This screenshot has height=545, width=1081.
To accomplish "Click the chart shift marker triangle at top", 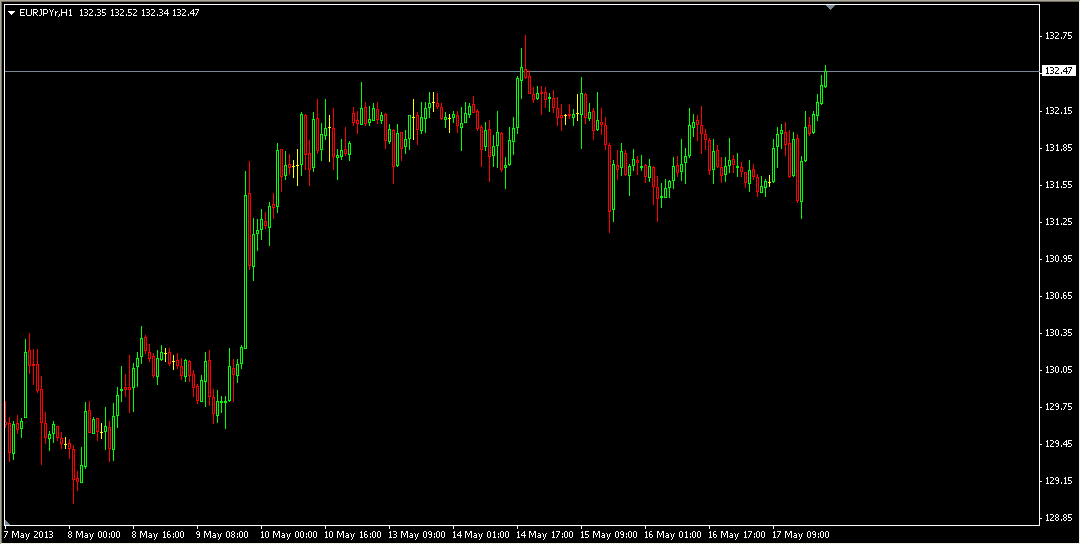I will point(831,7).
